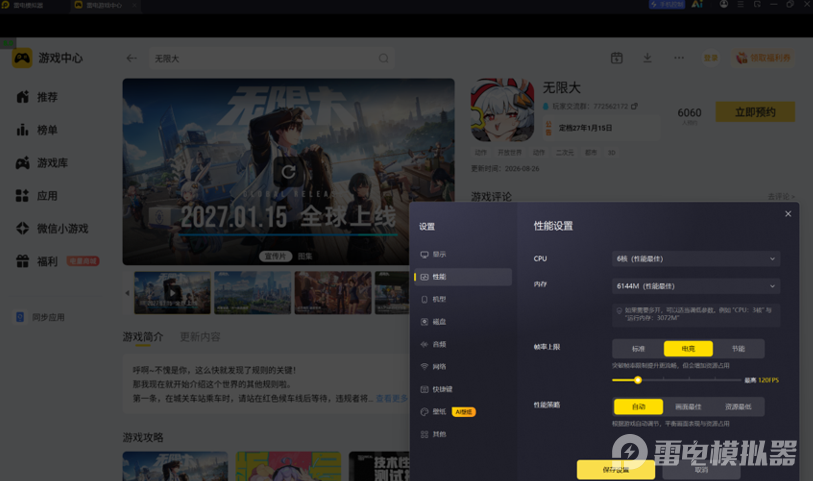Click the FPS limit slider handle

(x=638, y=380)
